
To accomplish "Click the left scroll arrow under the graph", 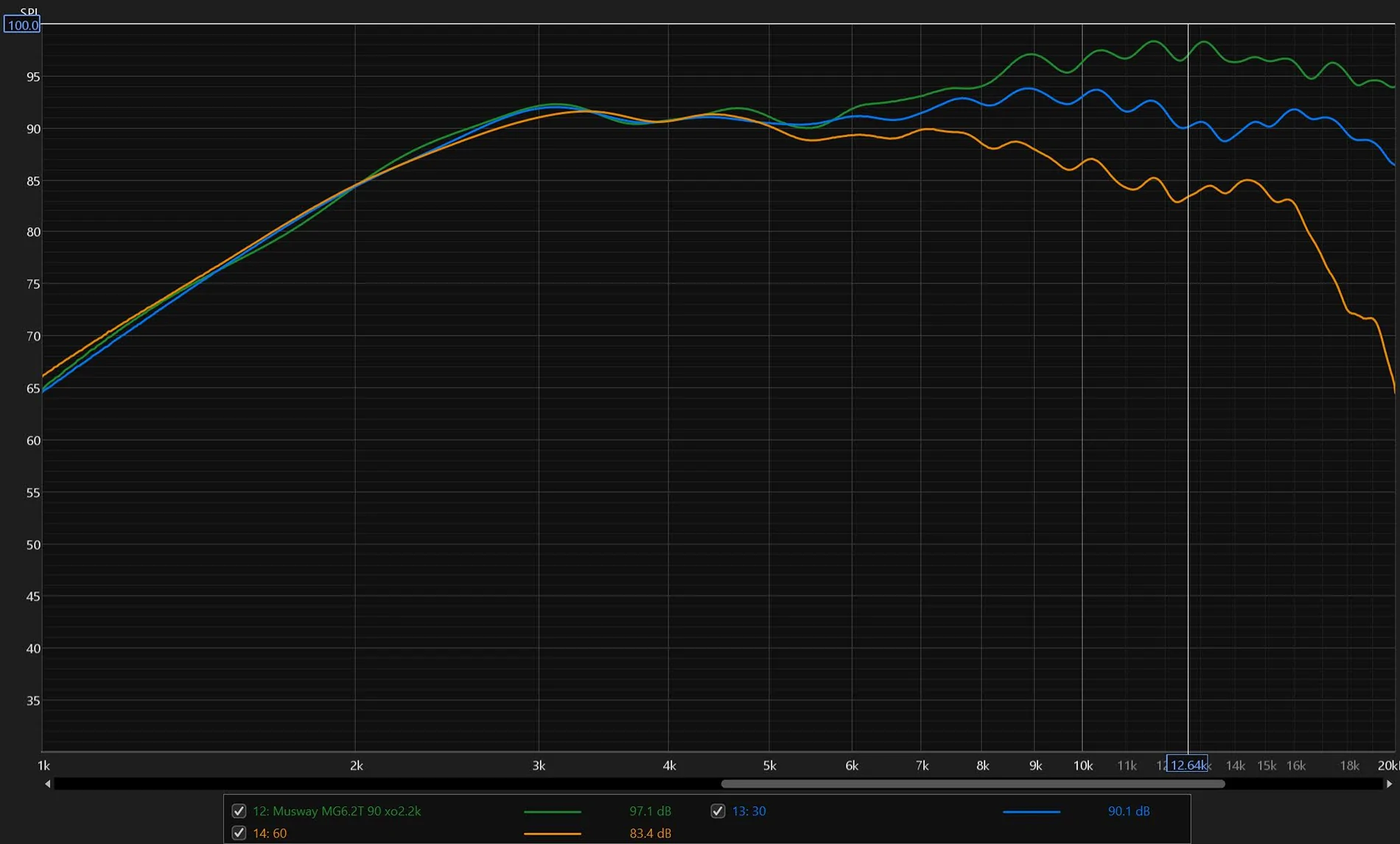I will [48, 784].
